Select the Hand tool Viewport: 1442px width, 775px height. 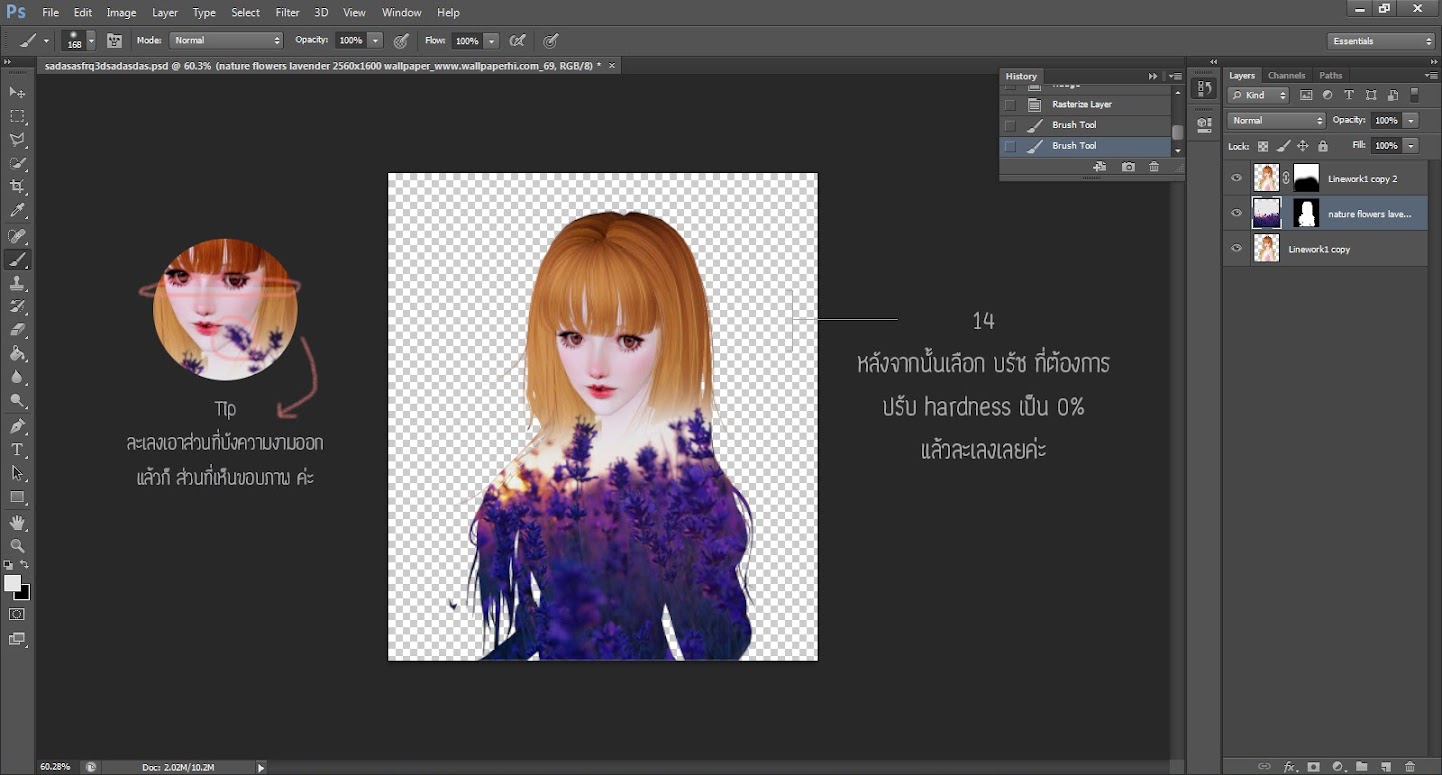(x=17, y=523)
